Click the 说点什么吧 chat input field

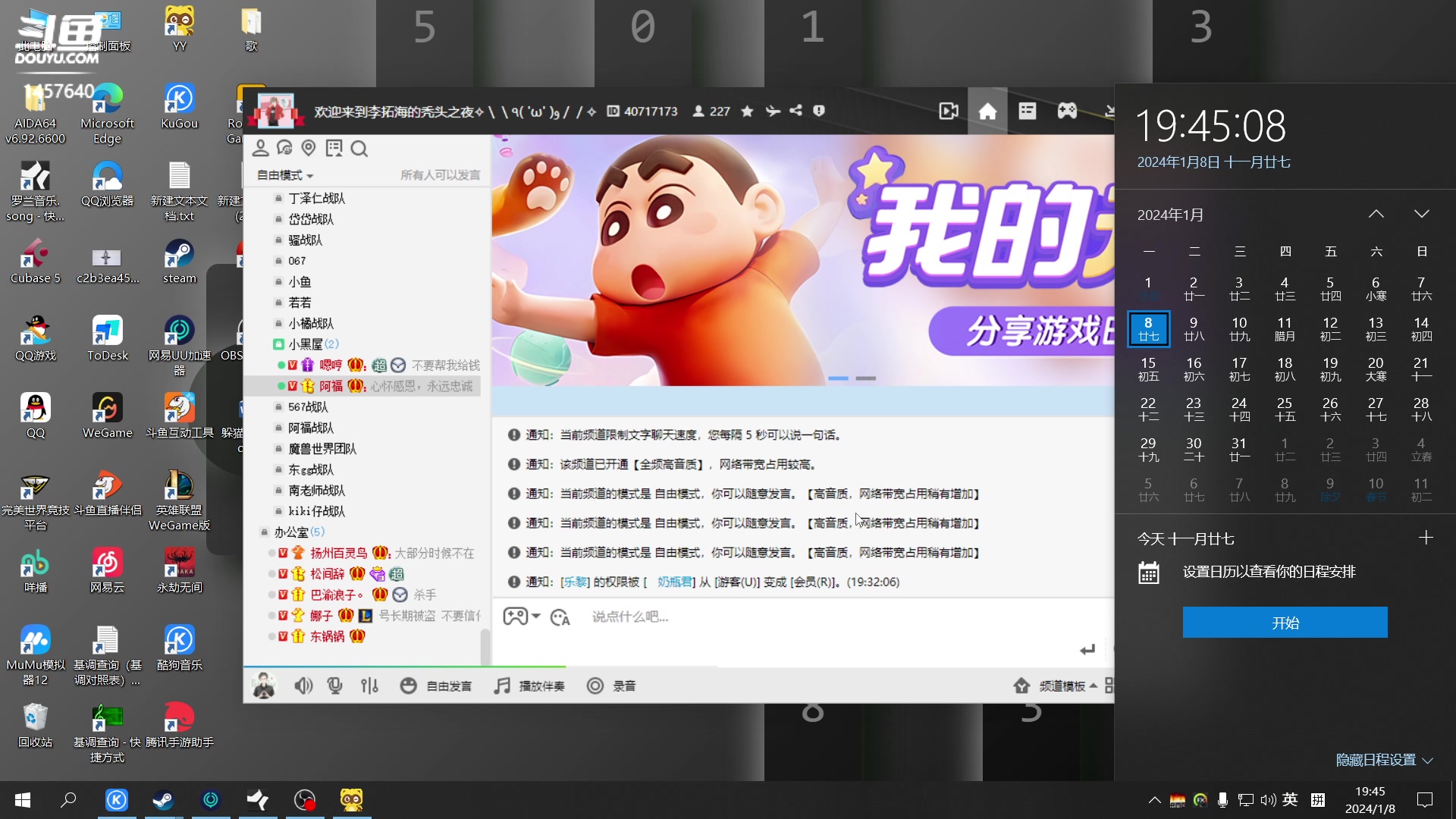[682, 617]
